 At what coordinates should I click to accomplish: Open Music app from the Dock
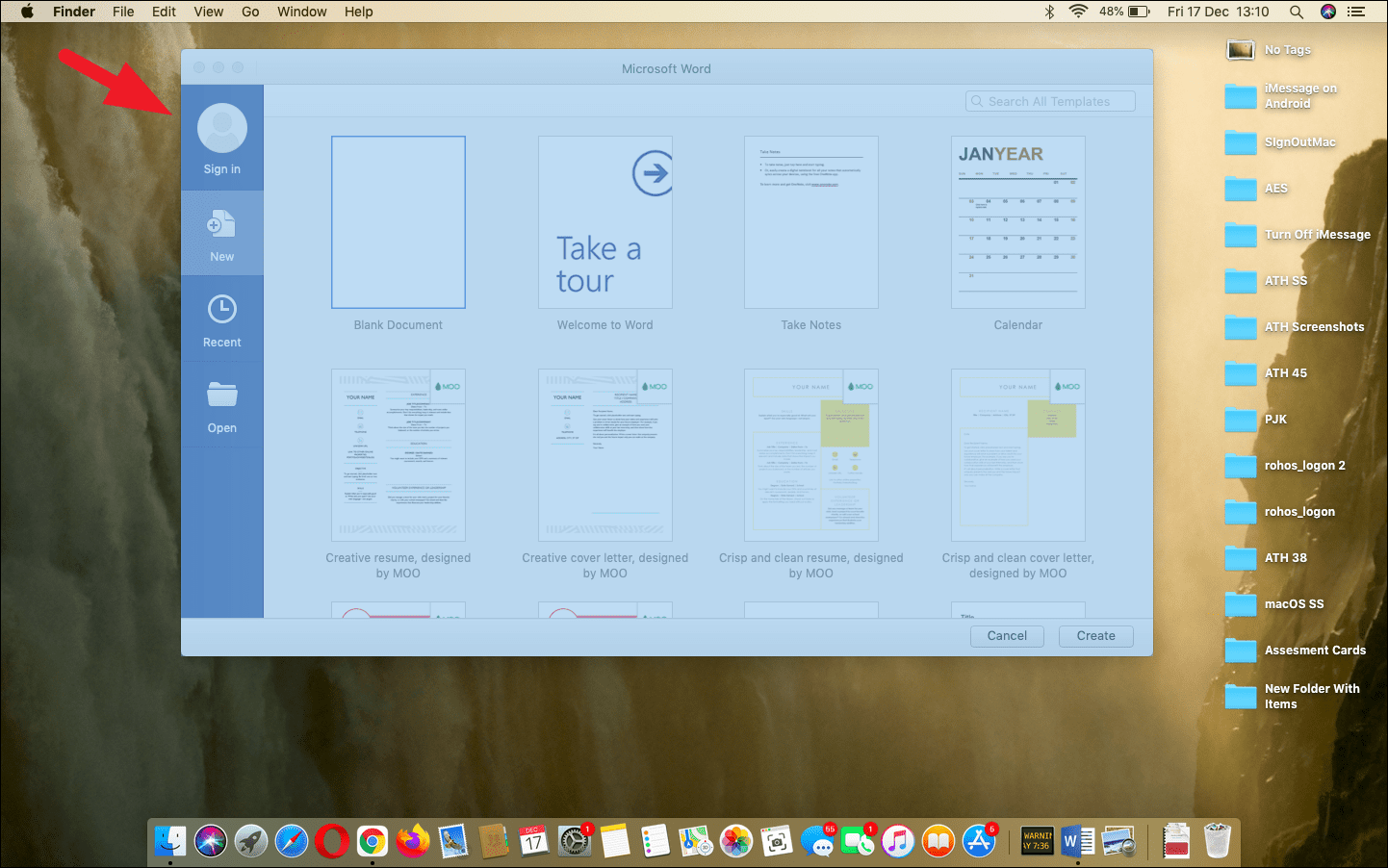(898, 842)
